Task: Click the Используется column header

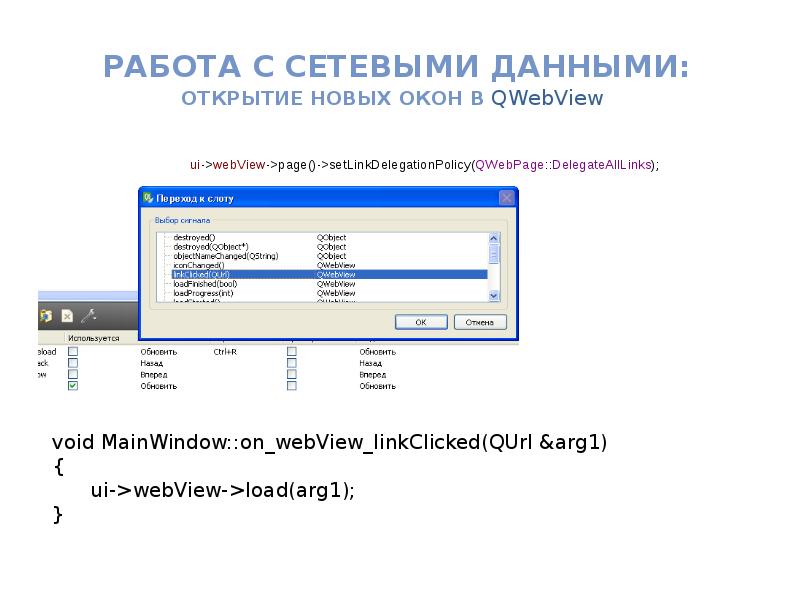Action: point(94,338)
